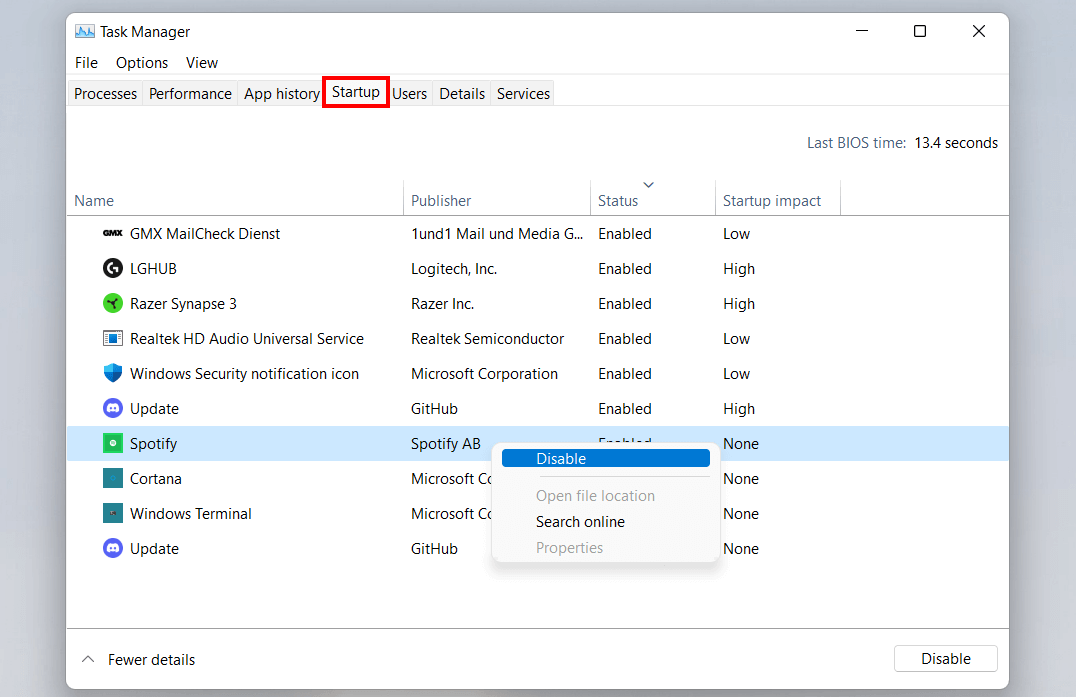The image size is (1076, 697).
Task: Click the Razer Synapse 3 icon
Action: click(x=112, y=303)
